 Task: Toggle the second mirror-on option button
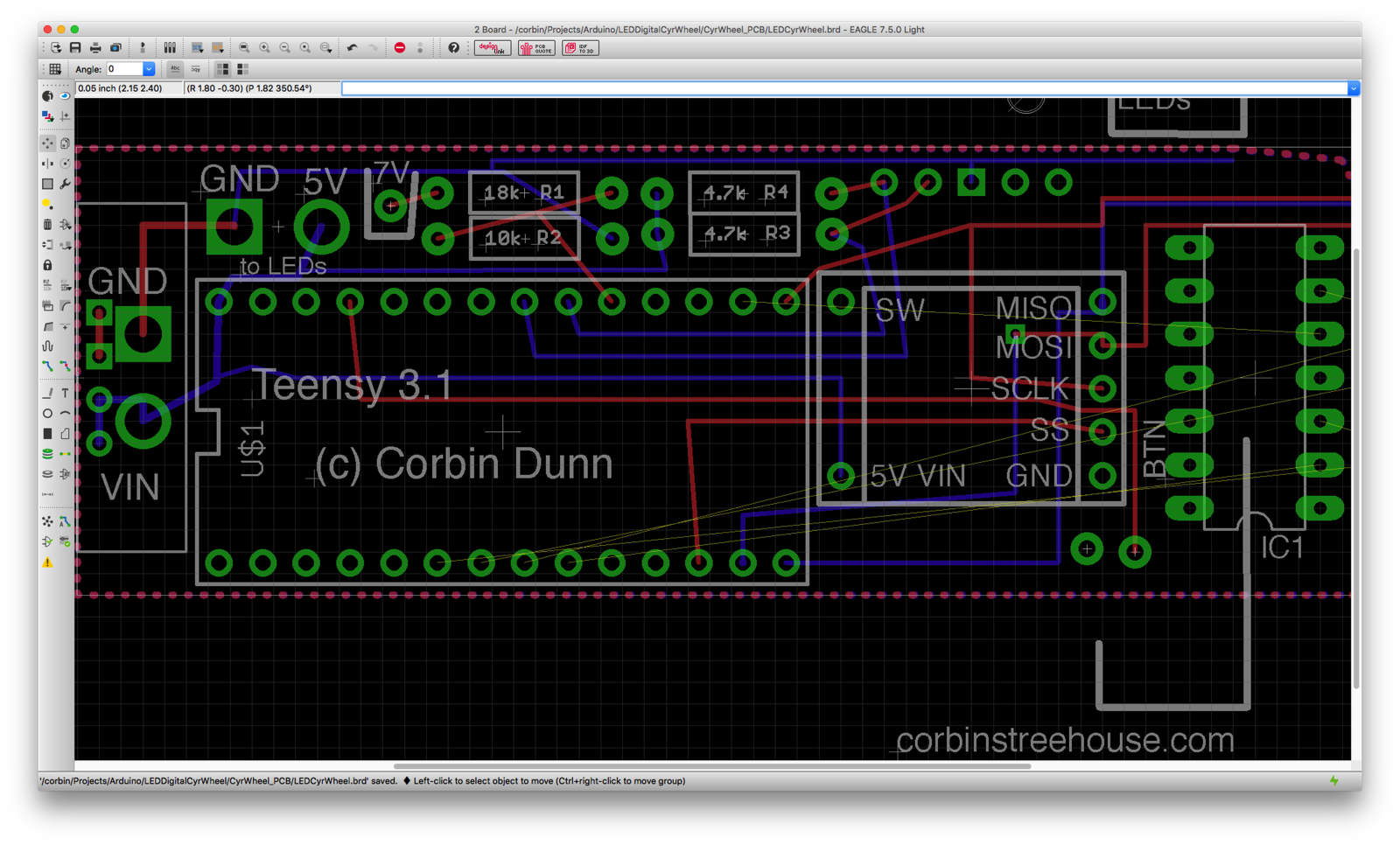click(x=242, y=69)
